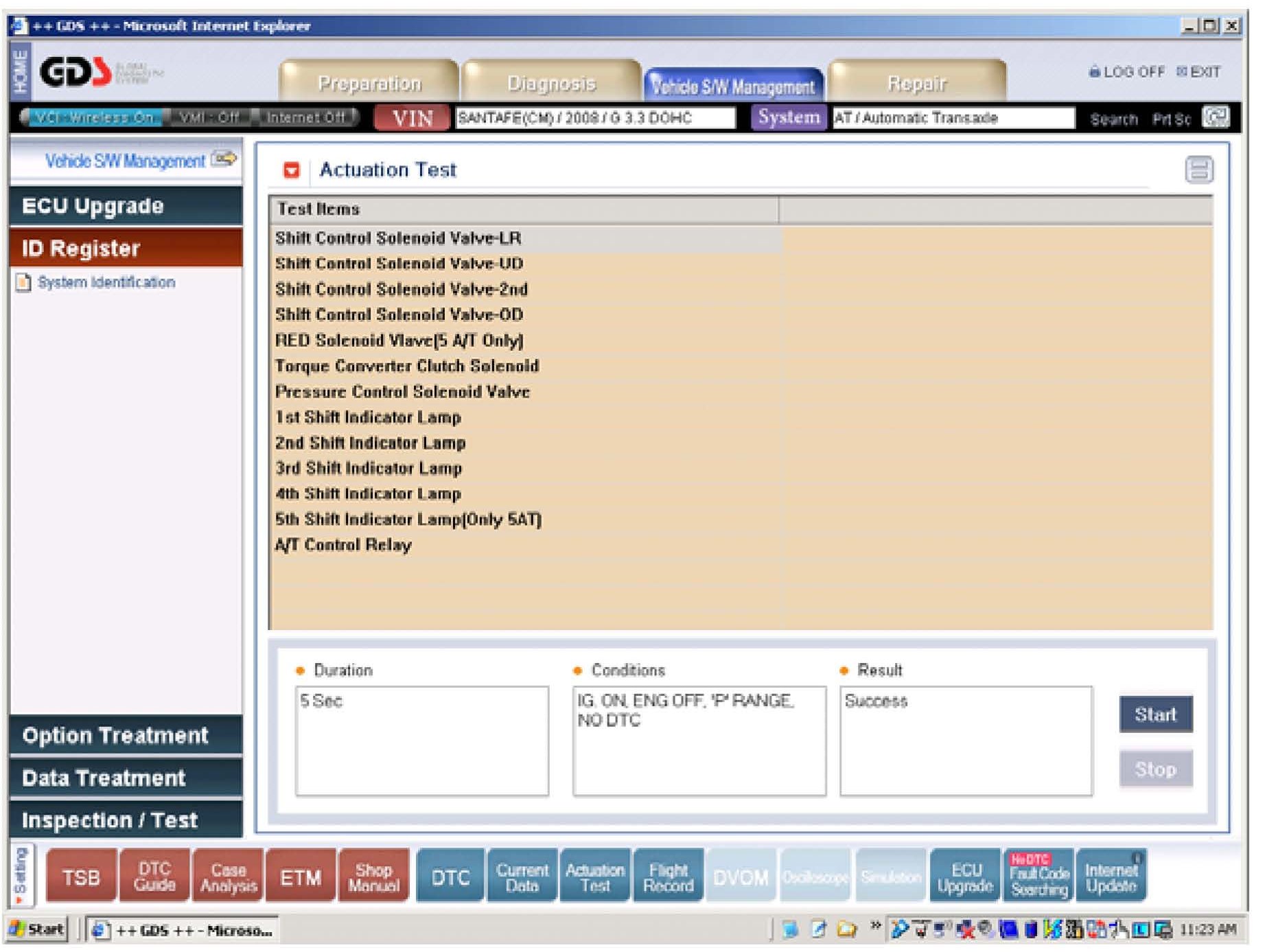Expand the ECU Upgrade sidebar section

click(126, 206)
